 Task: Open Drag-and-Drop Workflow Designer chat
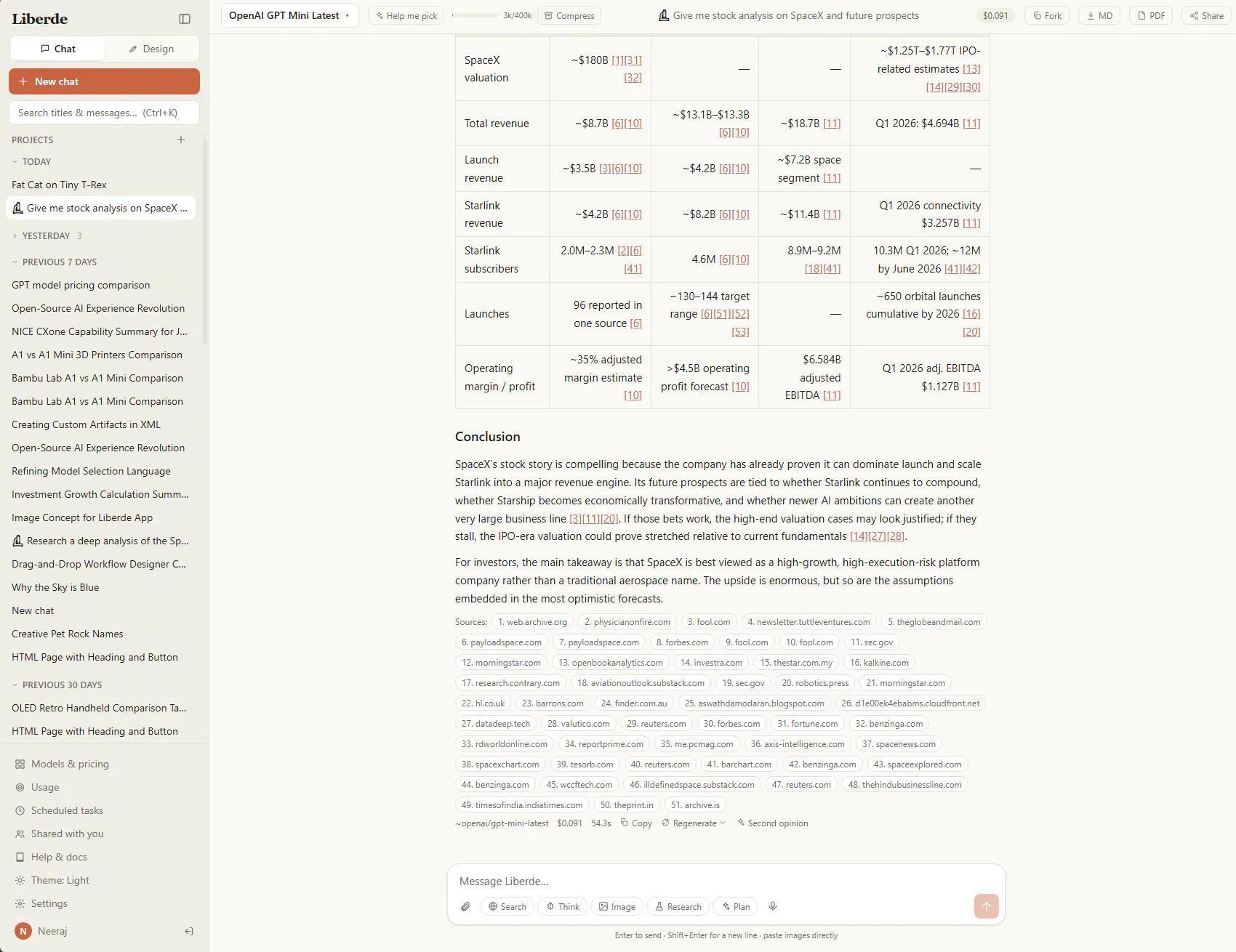pos(100,564)
